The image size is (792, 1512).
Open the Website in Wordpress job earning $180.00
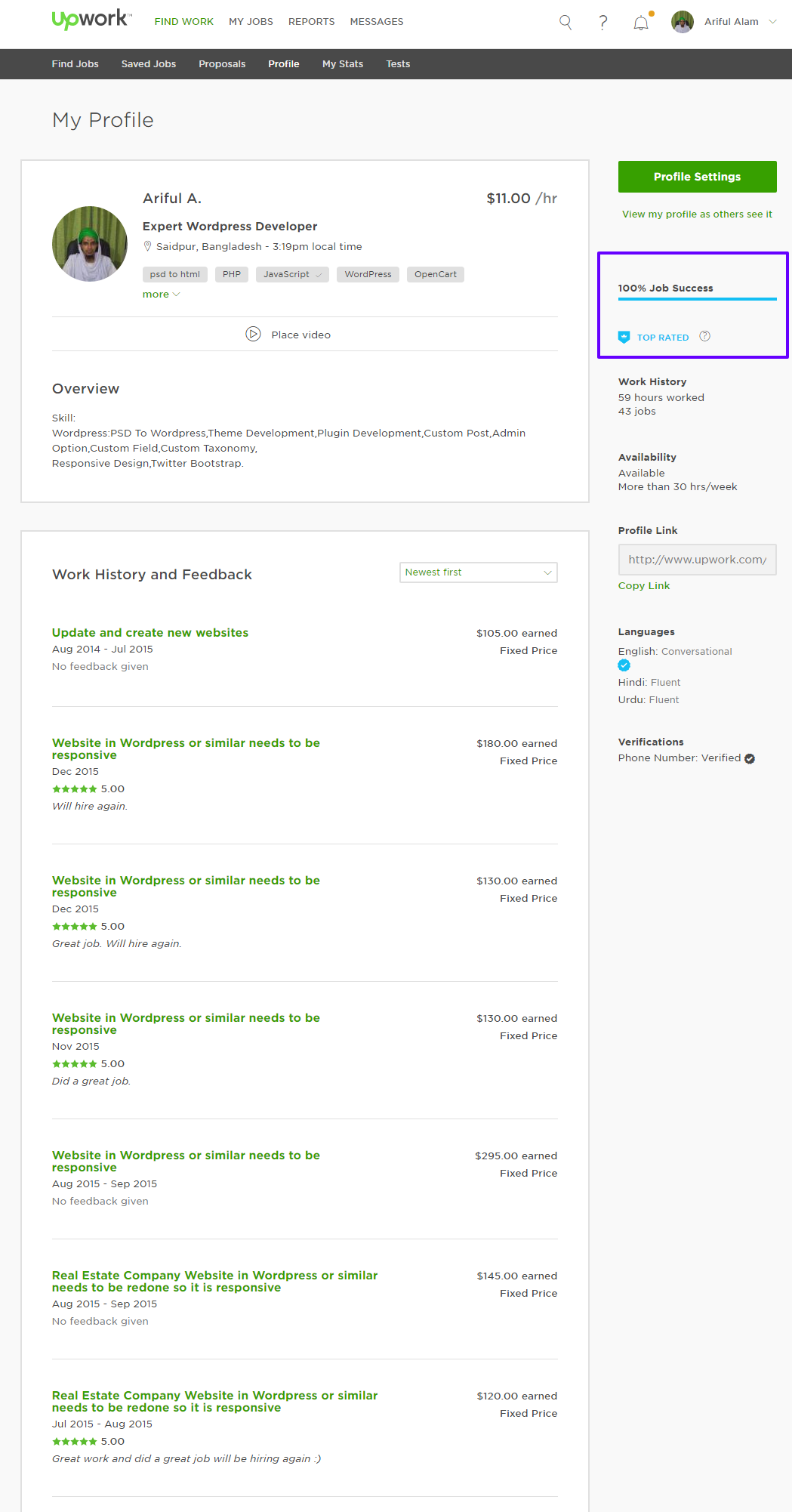point(186,749)
